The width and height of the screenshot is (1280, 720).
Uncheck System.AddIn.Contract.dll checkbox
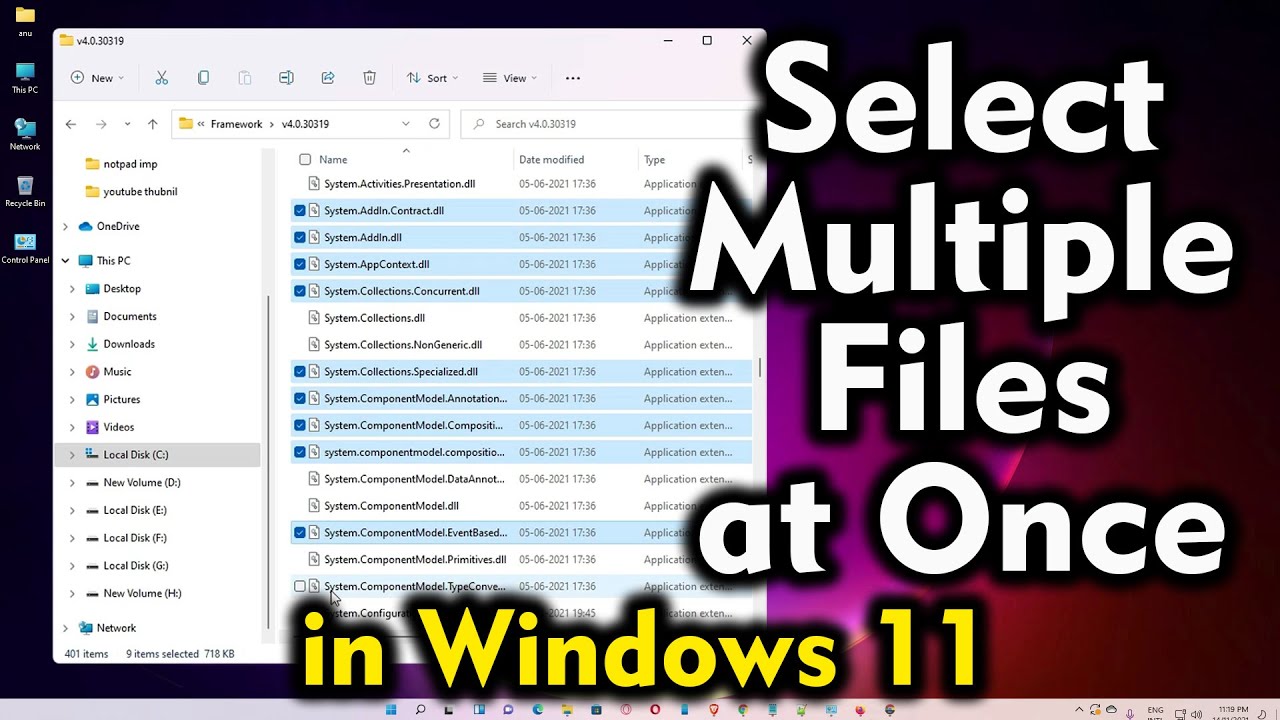[x=300, y=211]
